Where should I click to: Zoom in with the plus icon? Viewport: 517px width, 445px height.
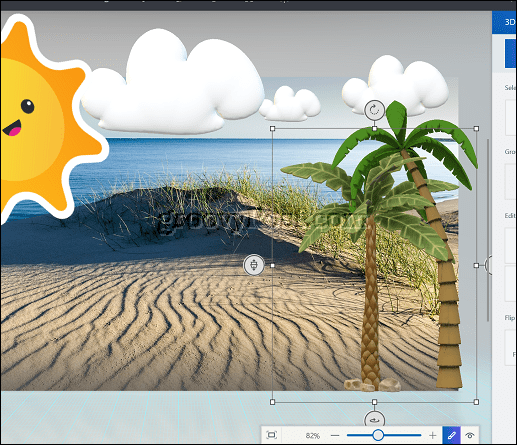click(x=432, y=435)
